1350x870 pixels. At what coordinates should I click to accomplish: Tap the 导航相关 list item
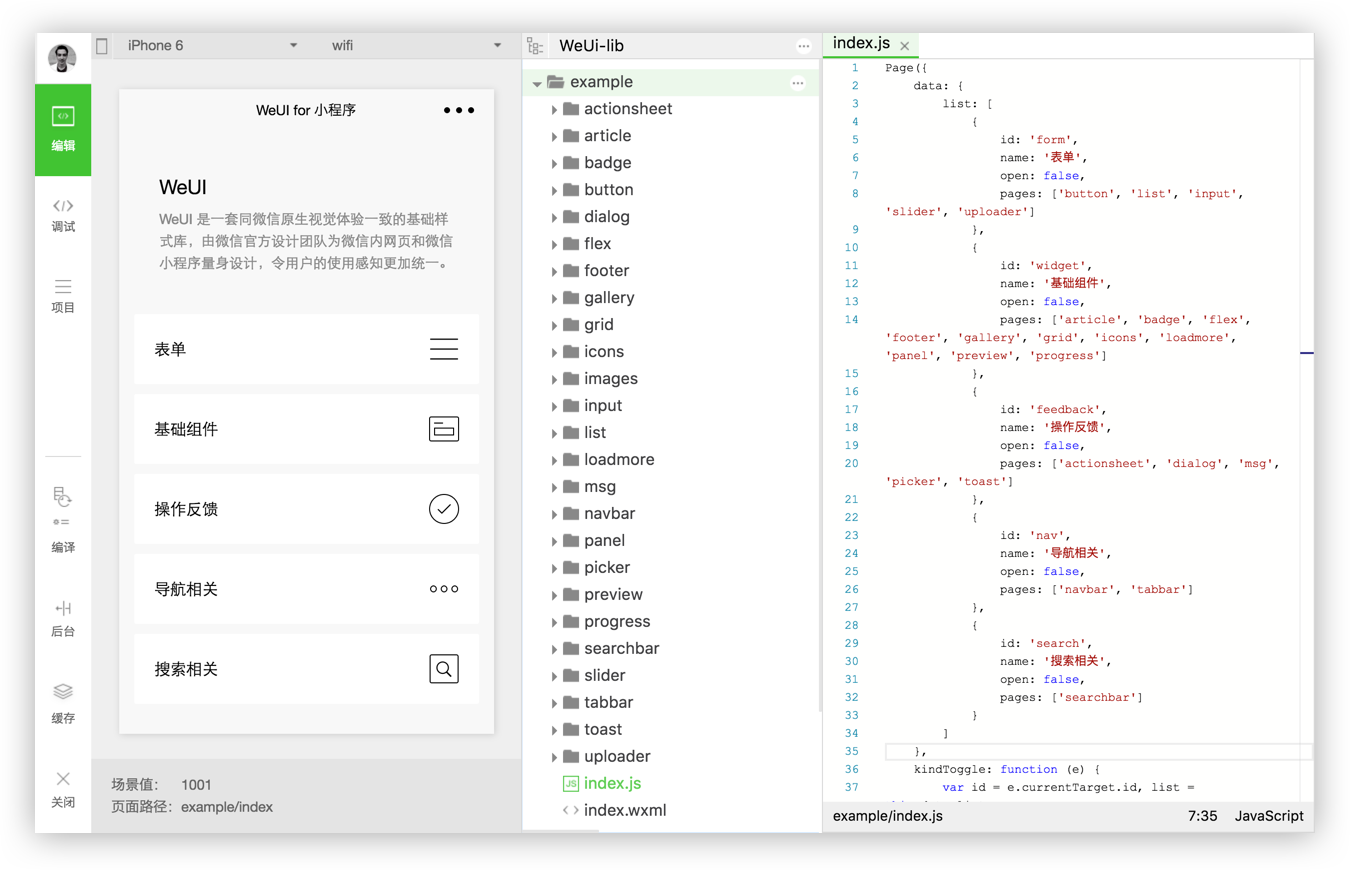pos(306,589)
